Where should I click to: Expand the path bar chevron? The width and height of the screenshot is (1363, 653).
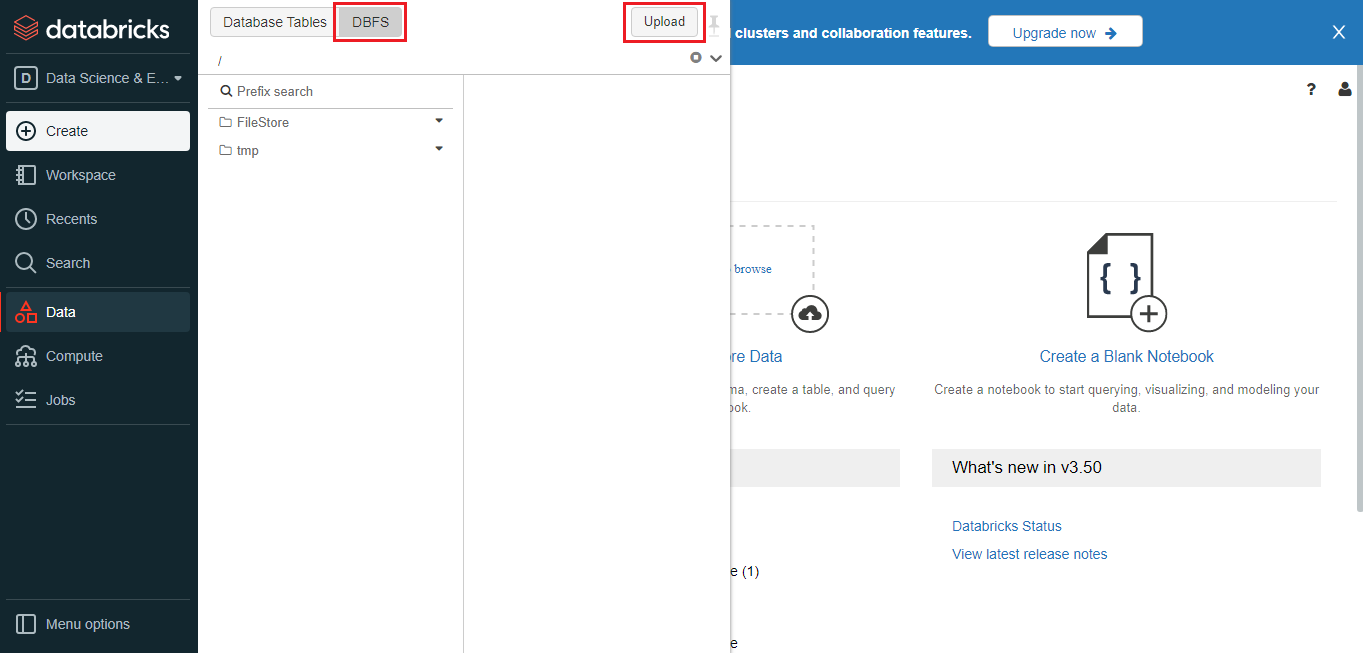716,59
